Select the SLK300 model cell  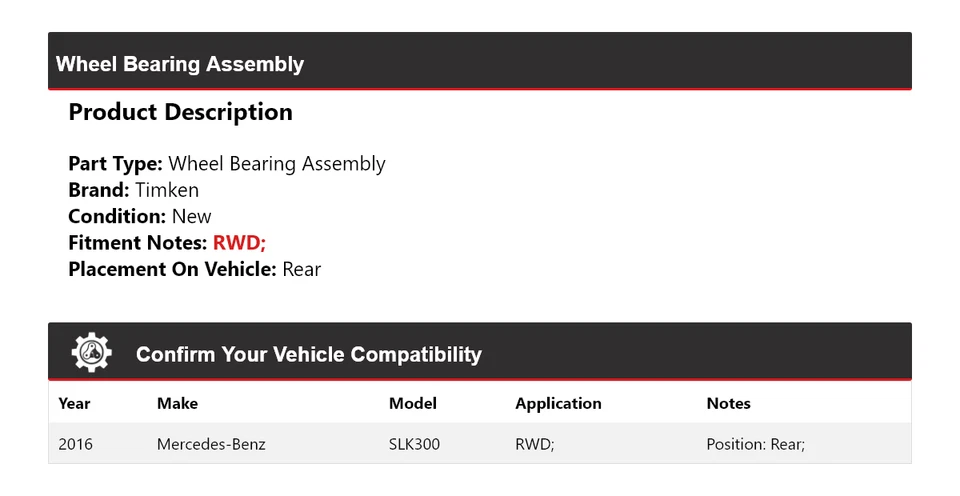coord(414,444)
